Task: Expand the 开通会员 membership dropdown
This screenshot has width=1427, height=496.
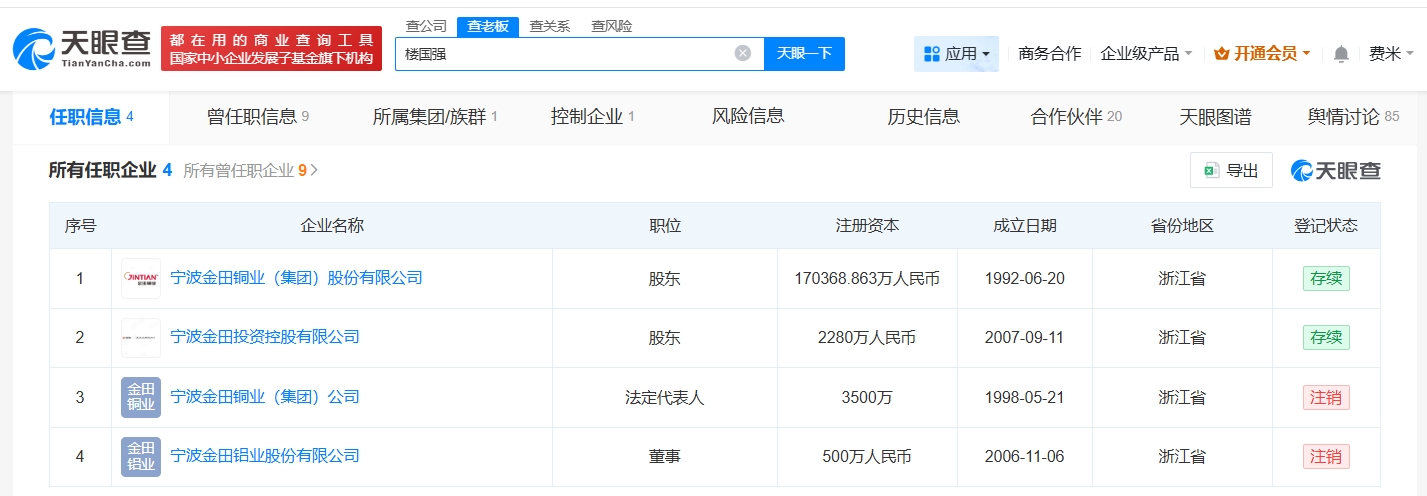Action: pyautogui.click(x=1261, y=54)
